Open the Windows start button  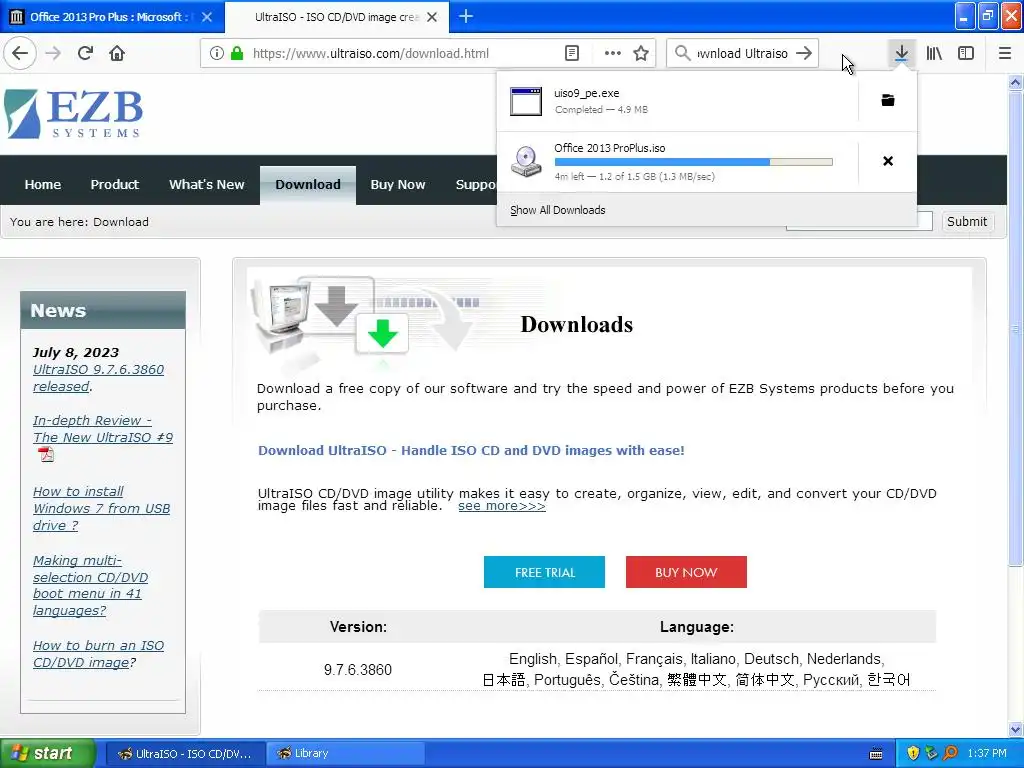coord(48,754)
